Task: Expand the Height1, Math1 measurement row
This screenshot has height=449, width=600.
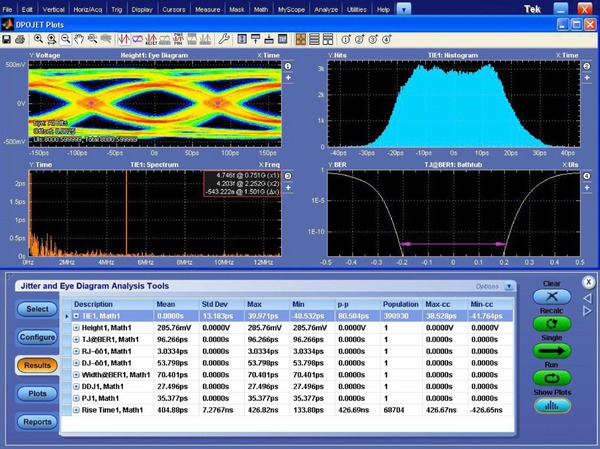Action: [x=76, y=326]
